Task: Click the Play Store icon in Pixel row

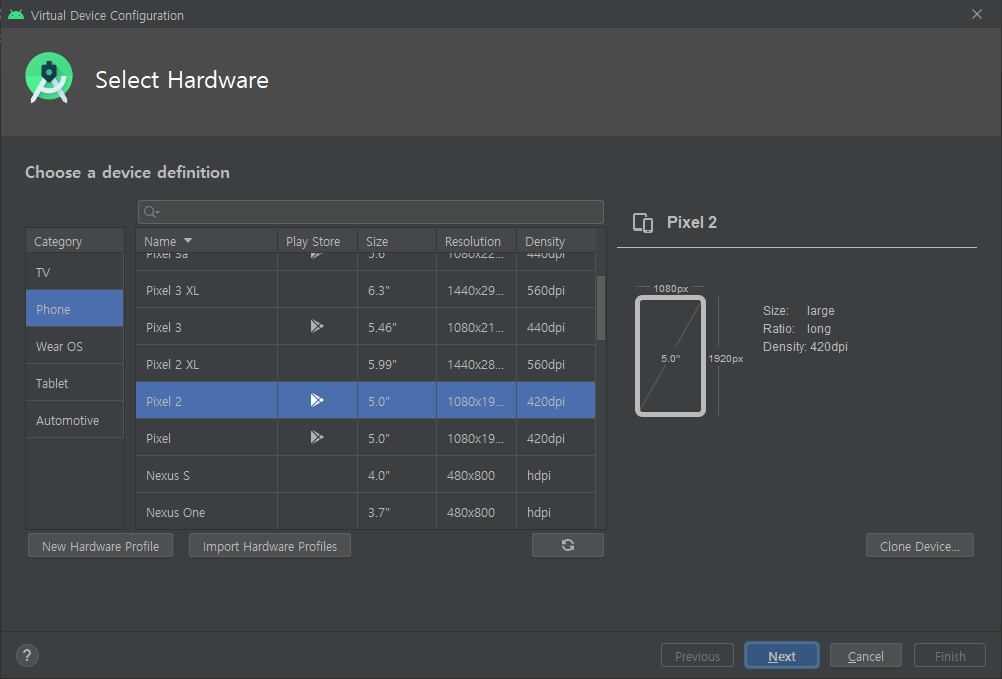Action: [317, 438]
